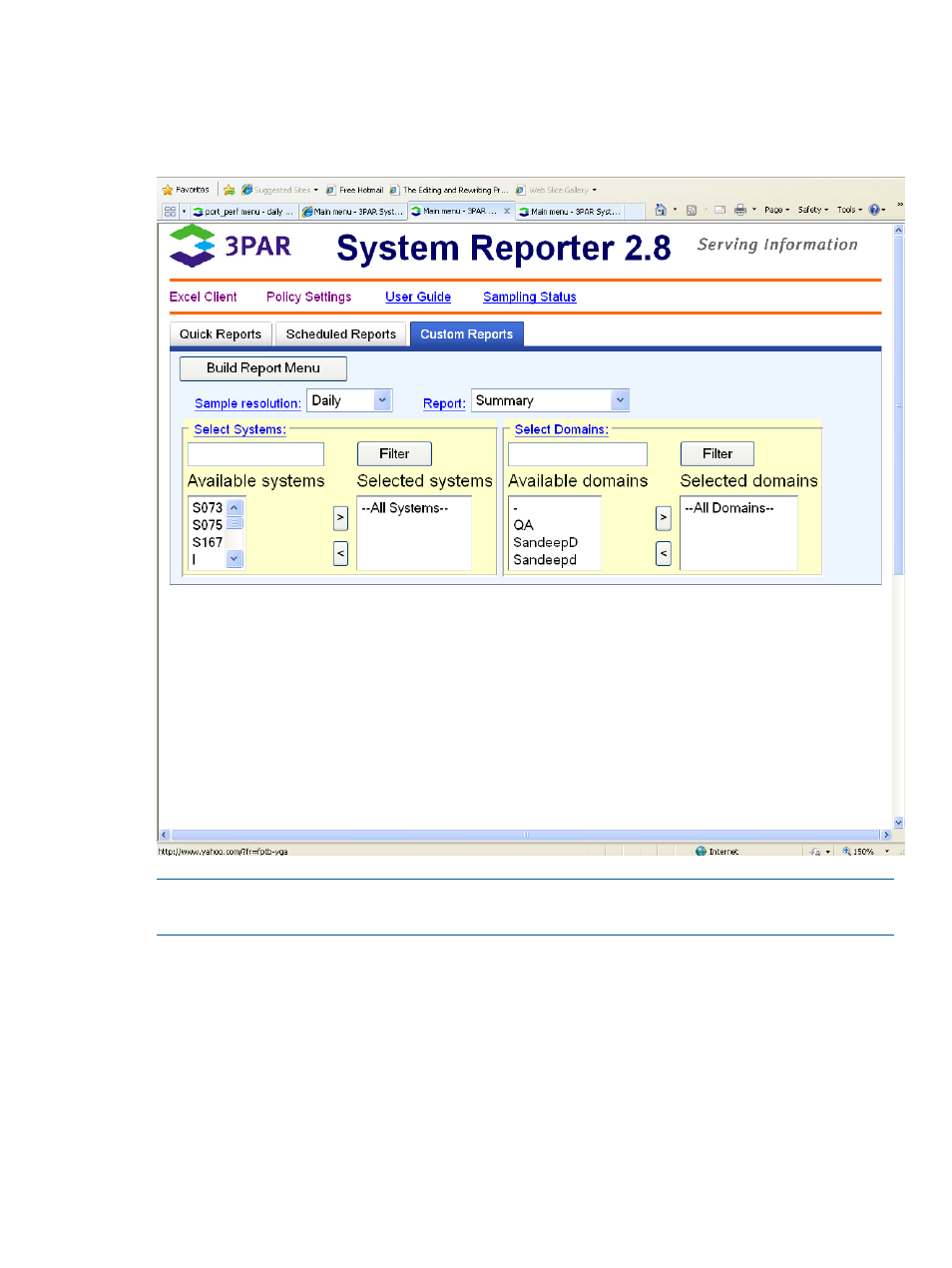Click the Read Mail icon
This screenshot has width=952, height=1268.
719,210
